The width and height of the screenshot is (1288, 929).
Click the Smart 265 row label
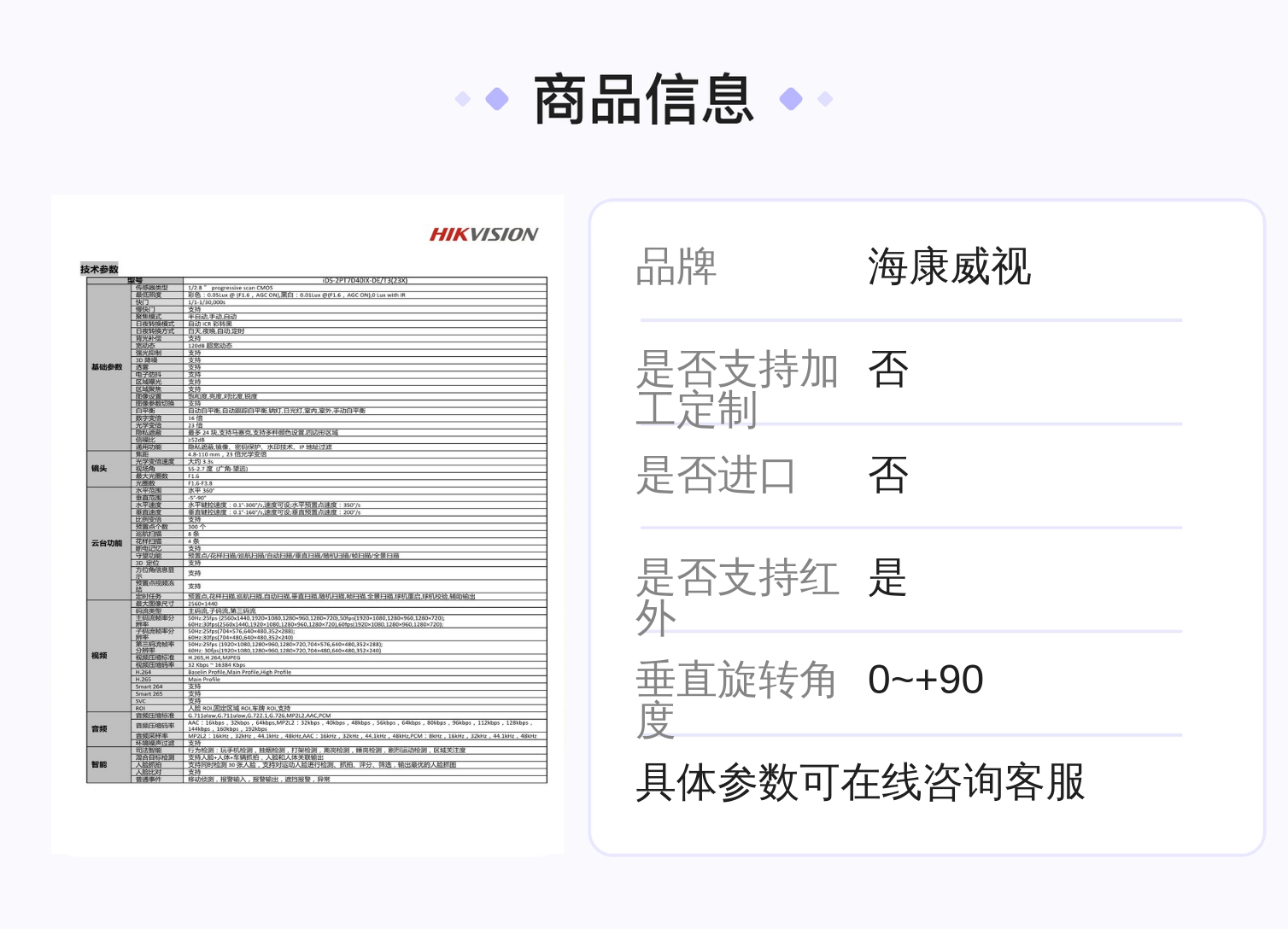[x=149, y=693]
